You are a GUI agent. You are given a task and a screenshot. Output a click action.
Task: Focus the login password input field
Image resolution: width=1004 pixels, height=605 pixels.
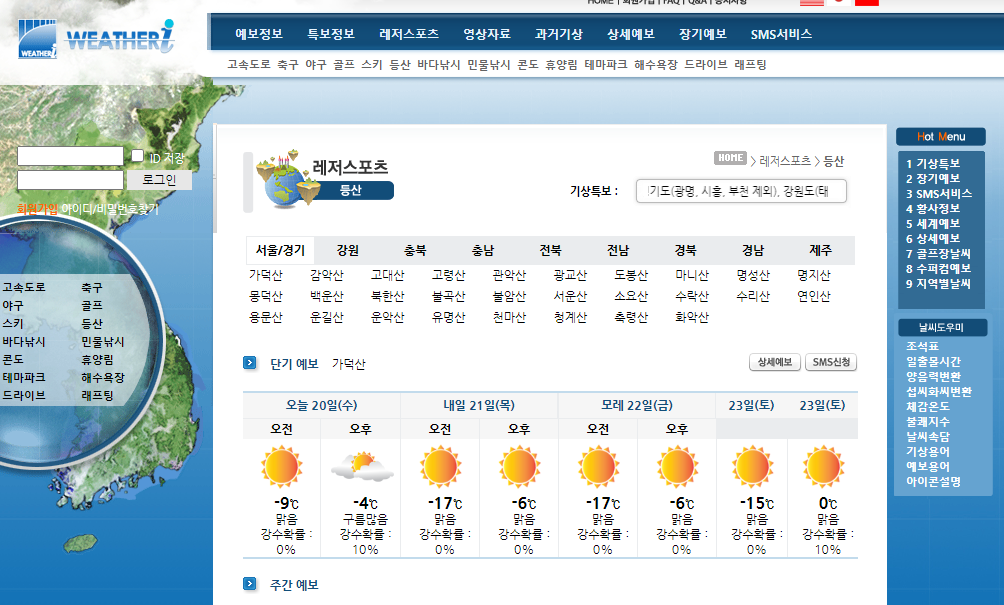point(70,180)
